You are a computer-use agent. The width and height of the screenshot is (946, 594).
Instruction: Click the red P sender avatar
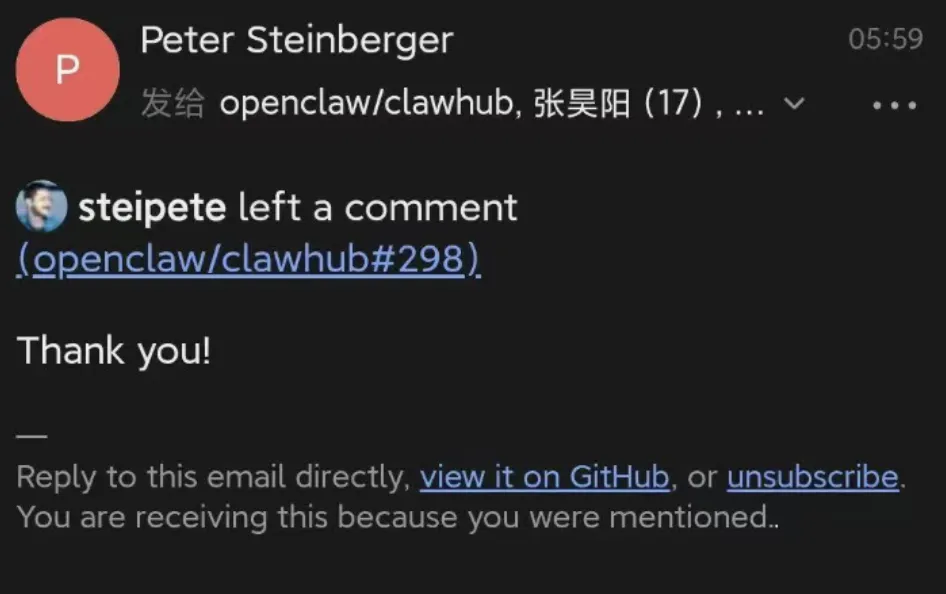(x=68, y=71)
